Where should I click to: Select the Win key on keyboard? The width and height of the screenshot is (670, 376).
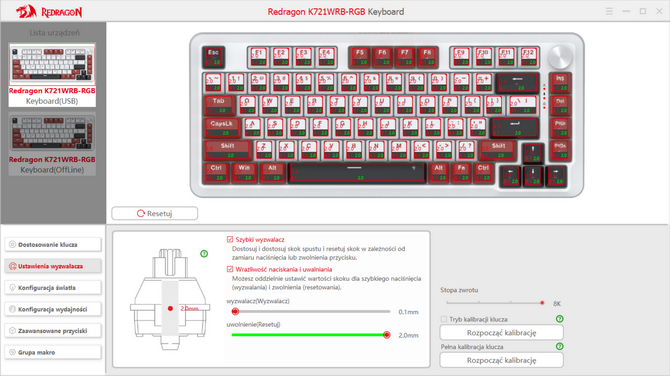pos(244,173)
